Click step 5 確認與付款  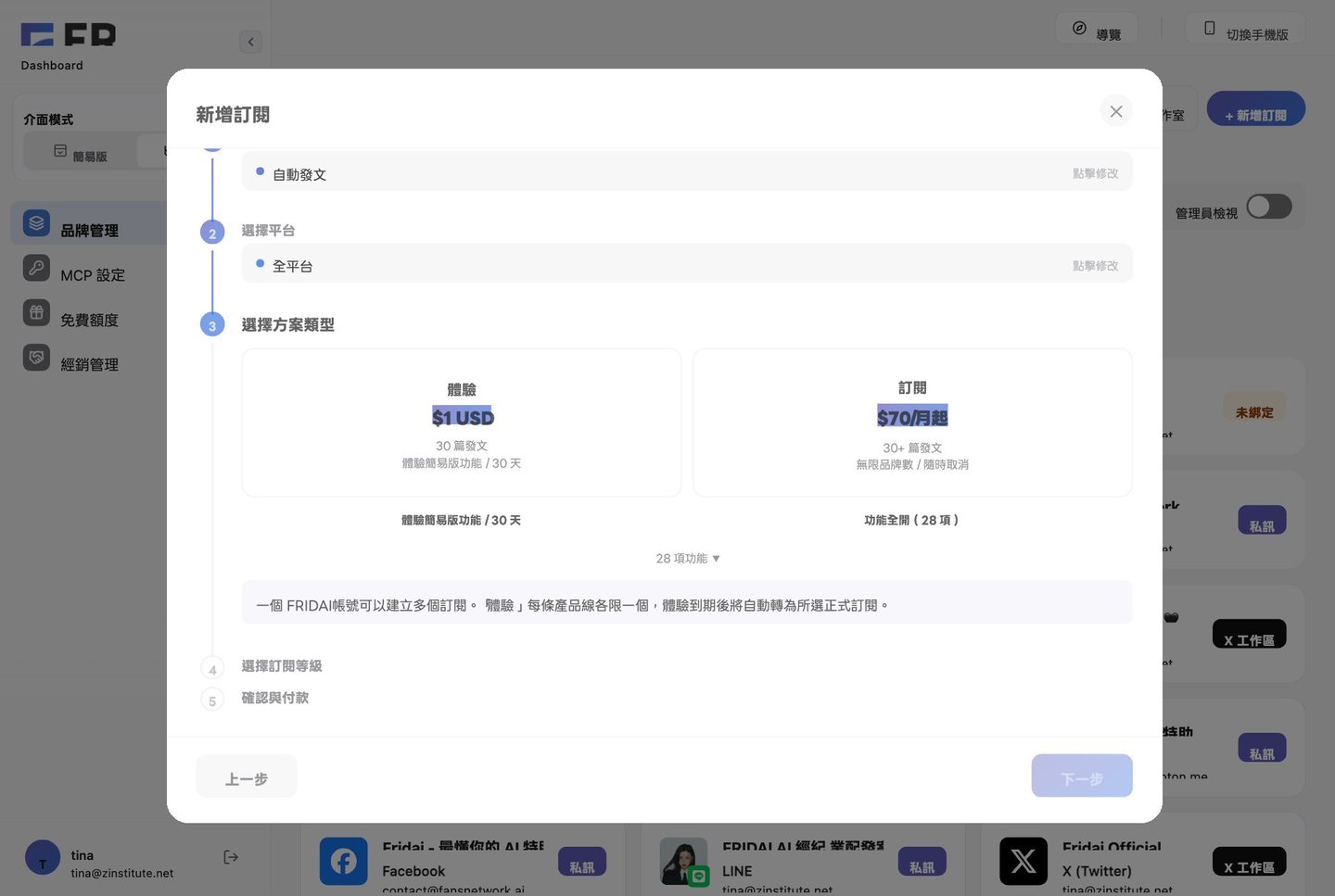coord(274,698)
